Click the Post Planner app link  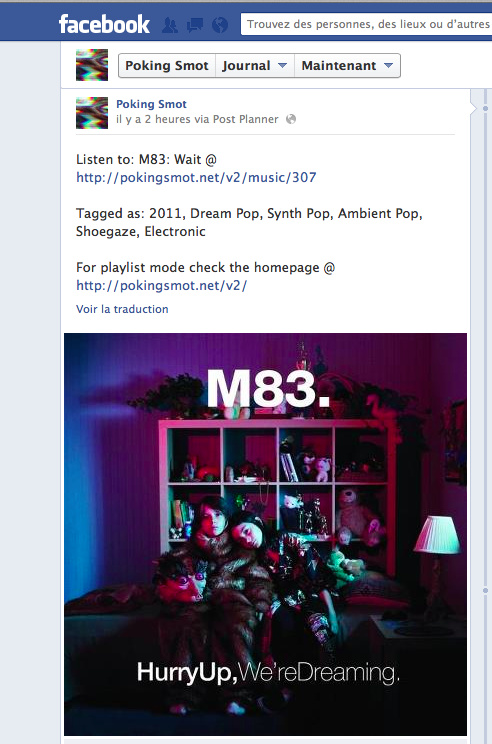(246, 119)
